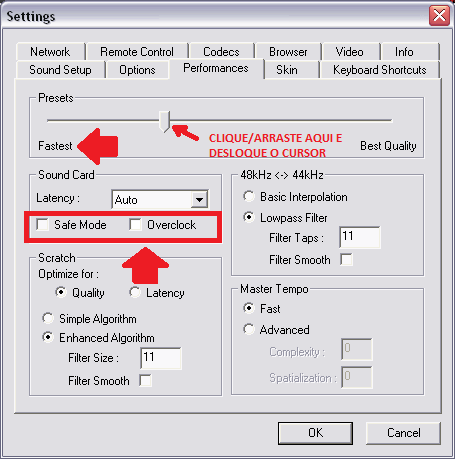Switch to the Sound Setup tab

(60, 70)
